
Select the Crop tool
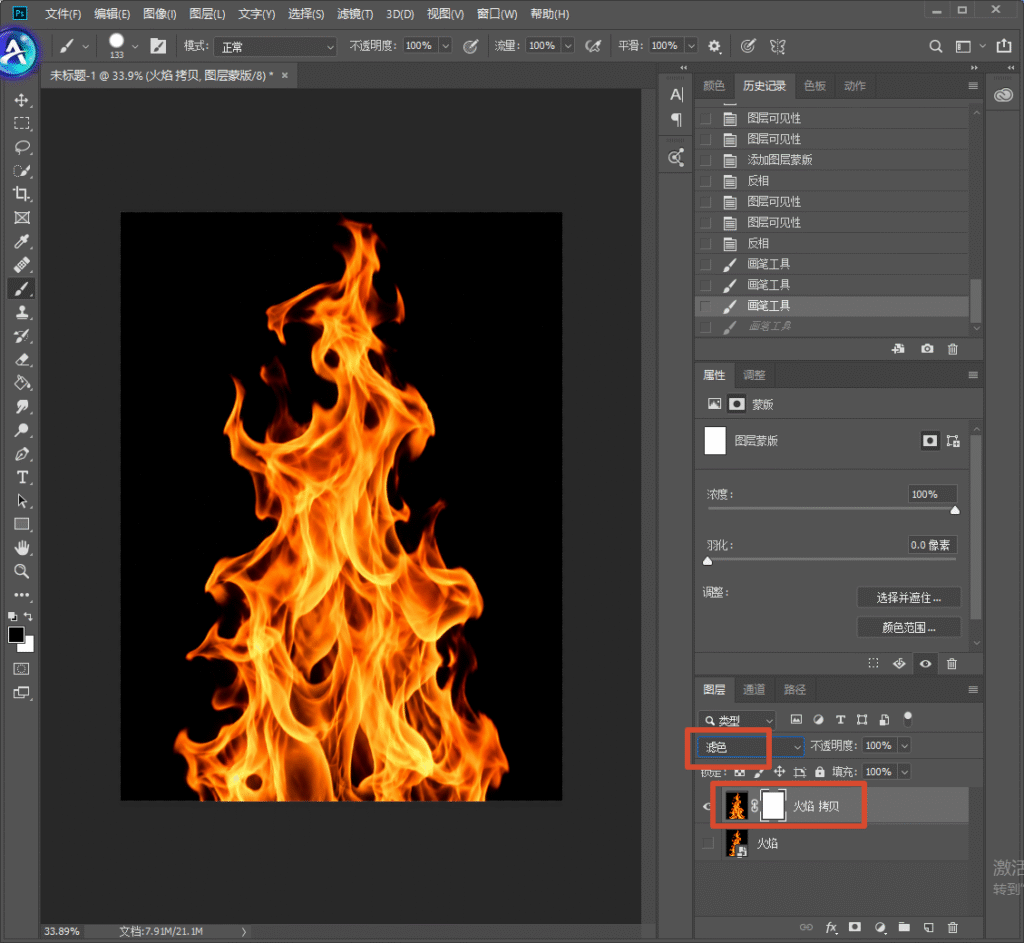[x=22, y=194]
